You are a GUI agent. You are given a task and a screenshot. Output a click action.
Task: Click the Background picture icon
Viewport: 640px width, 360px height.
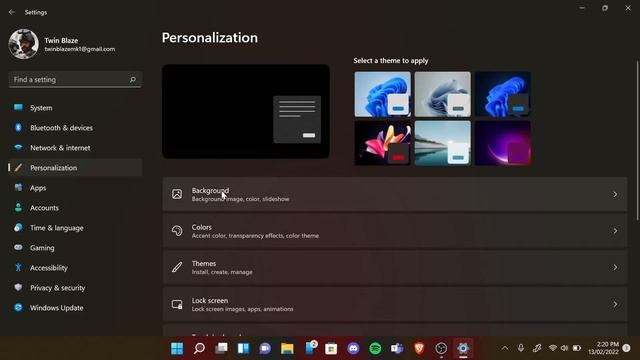pyautogui.click(x=177, y=194)
